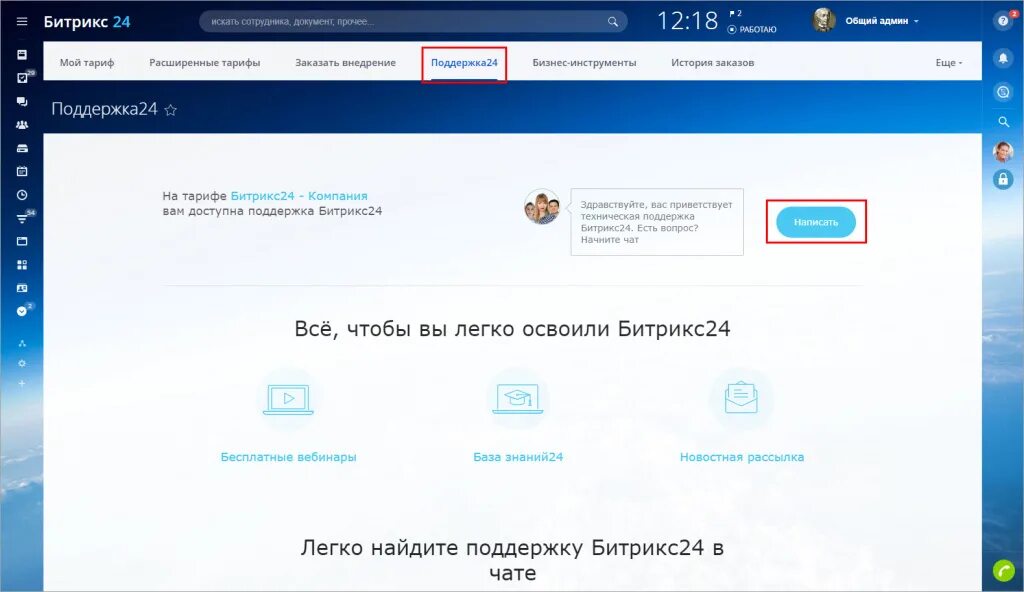
Task: Click the Битрикс 24 logo
Action: [x=87, y=22]
